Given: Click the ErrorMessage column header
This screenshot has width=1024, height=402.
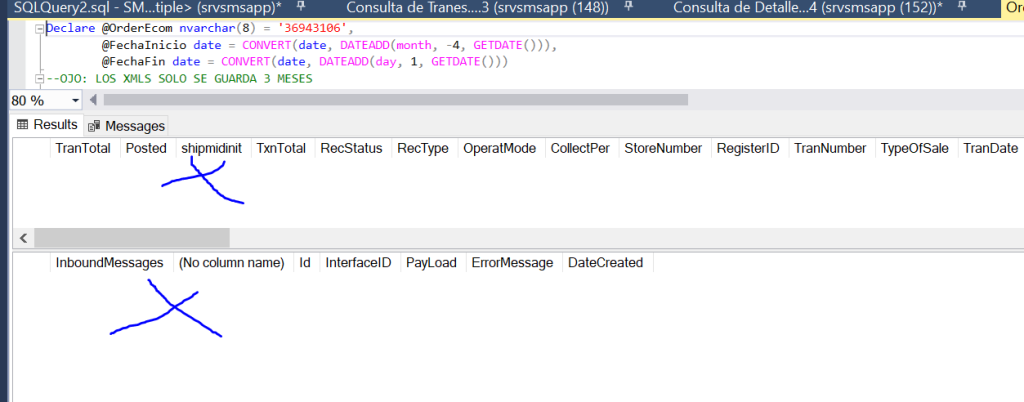Looking at the screenshot, I should tap(513, 262).
